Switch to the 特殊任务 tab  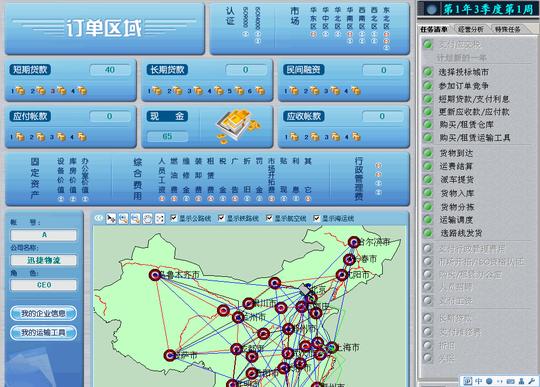point(508,29)
